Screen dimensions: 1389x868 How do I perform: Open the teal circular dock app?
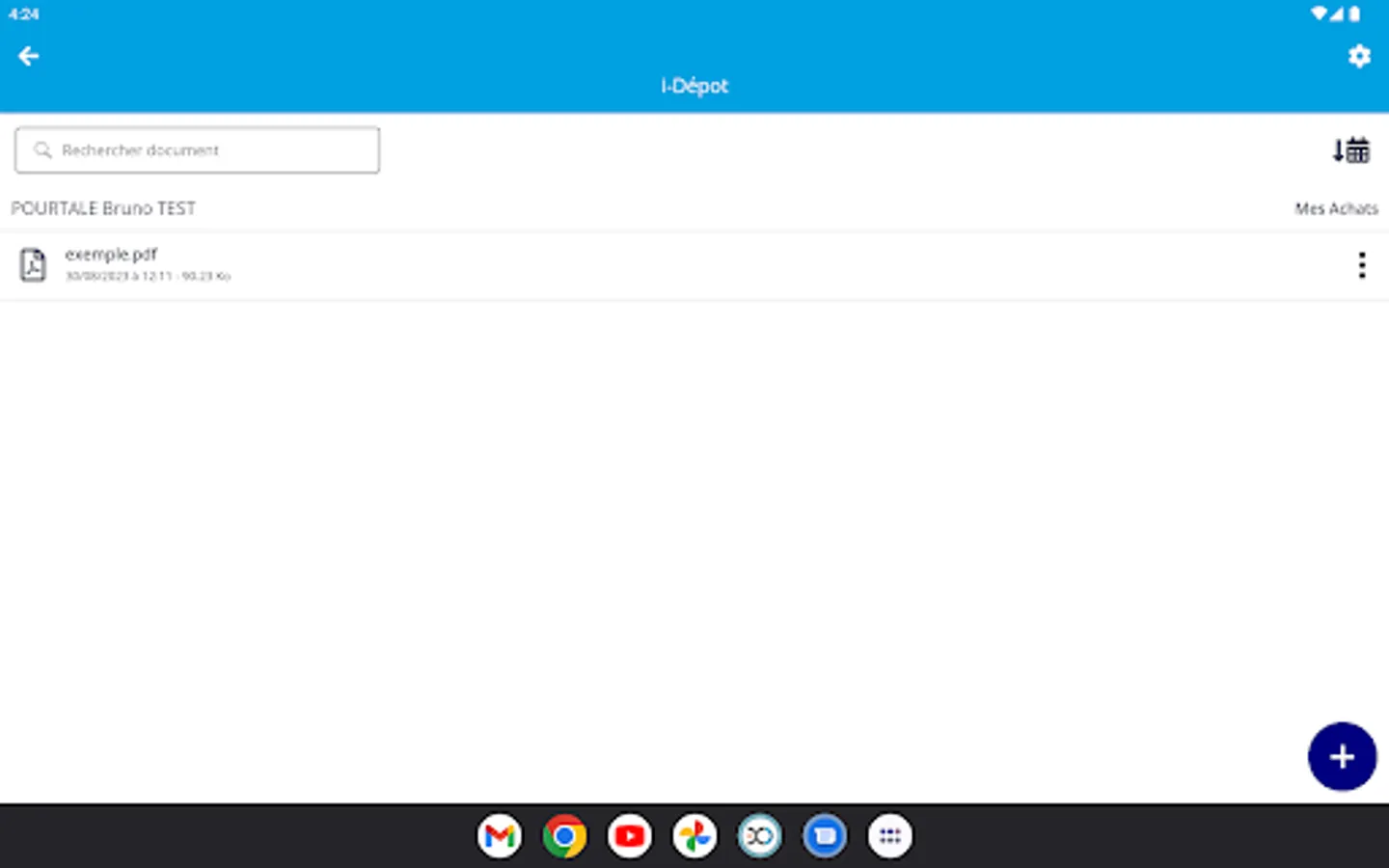click(760, 836)
